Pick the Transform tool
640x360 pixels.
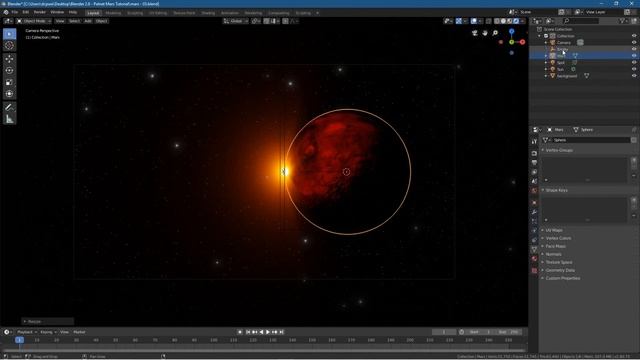(9, 94)
